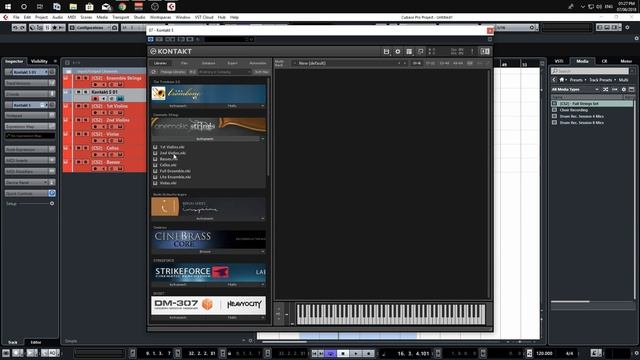Switch to the VSTi tab in right zone

tap(558, 61)
